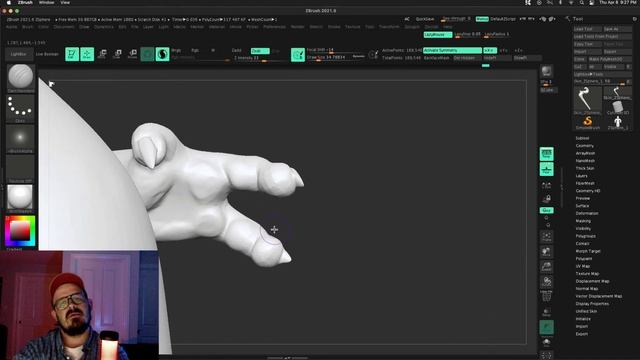The height and width of the screenshot is (360, 640).
Task: Click the LightBox button
Action: pos(18,54)
